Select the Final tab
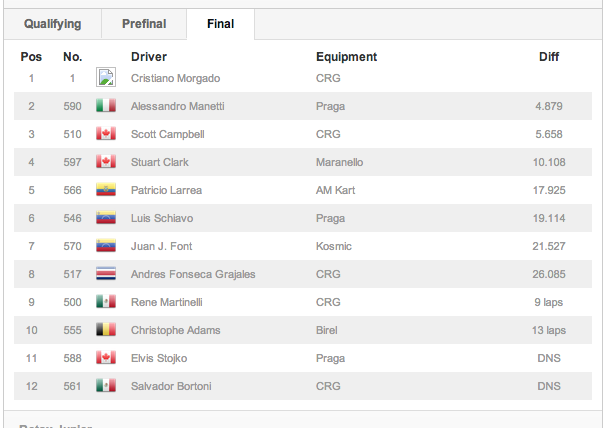609x428 pixels. click(221, 24)
